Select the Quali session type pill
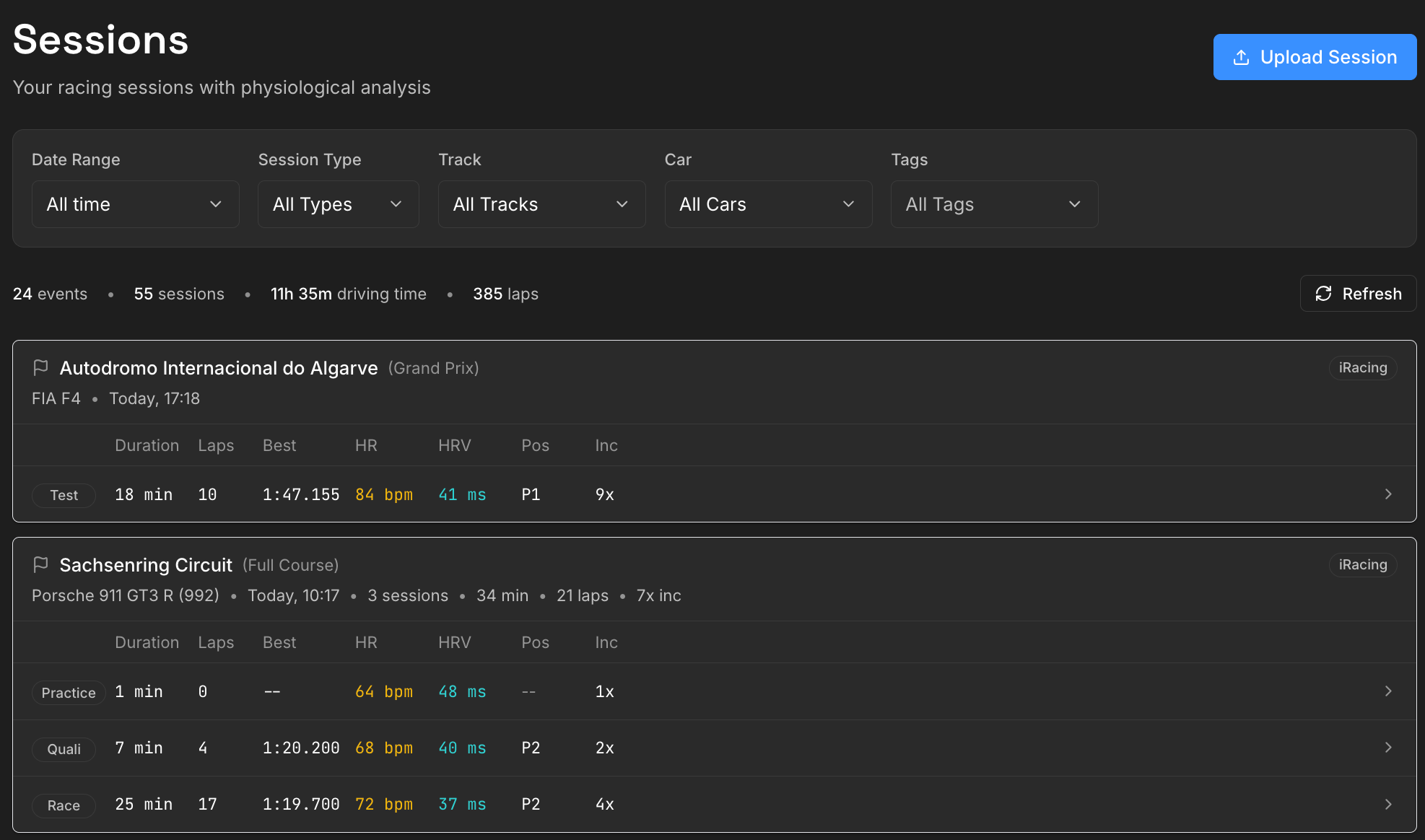 [64, 749]
